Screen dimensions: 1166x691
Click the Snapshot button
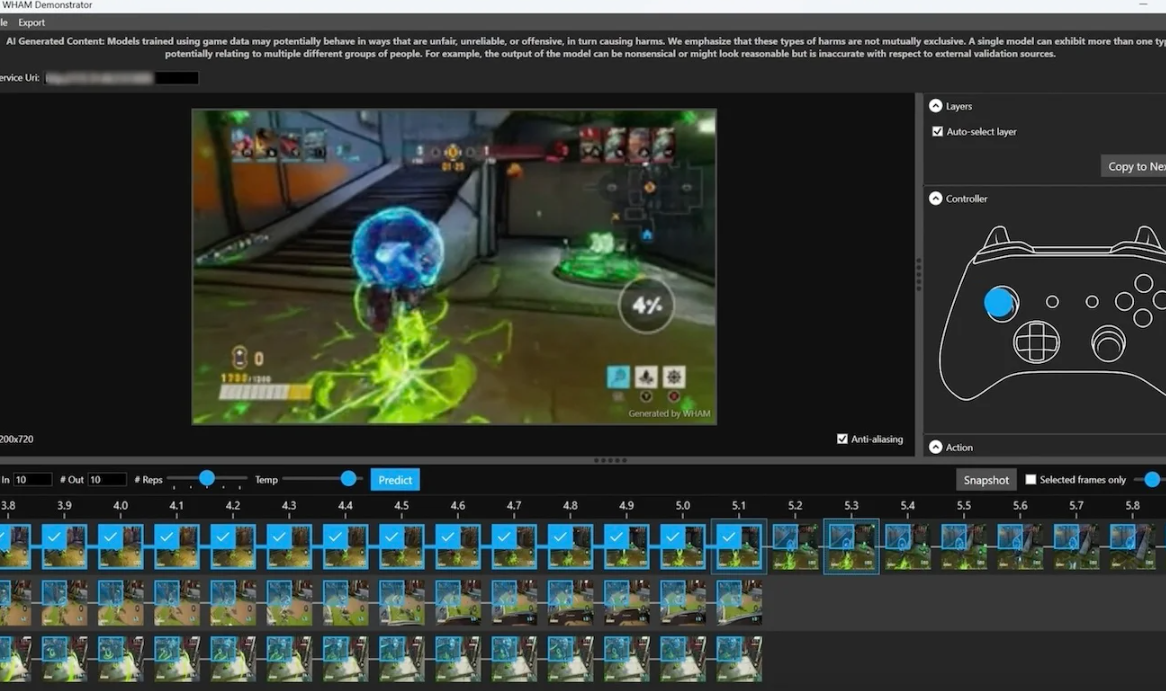click(986, 480)
